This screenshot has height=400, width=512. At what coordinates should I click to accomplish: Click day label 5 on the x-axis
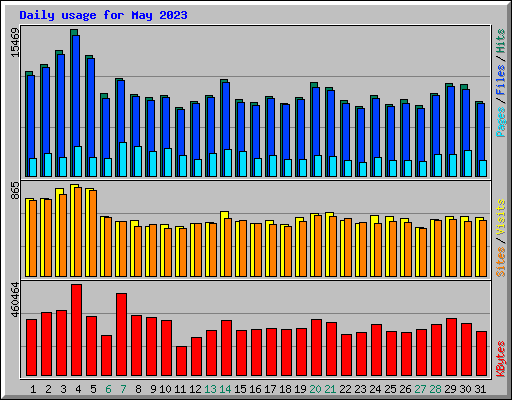93,389
